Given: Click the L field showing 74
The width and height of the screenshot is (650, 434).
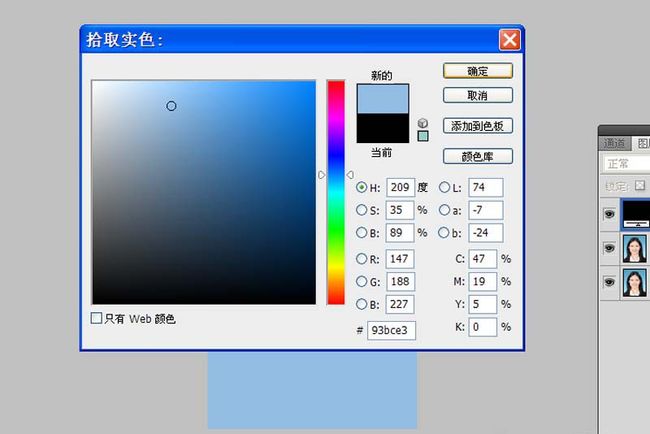Looking at the screenshot, I should pos(486,187).
